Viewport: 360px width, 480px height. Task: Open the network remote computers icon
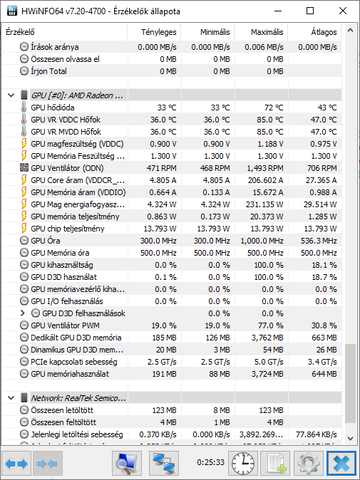[164, 463]
